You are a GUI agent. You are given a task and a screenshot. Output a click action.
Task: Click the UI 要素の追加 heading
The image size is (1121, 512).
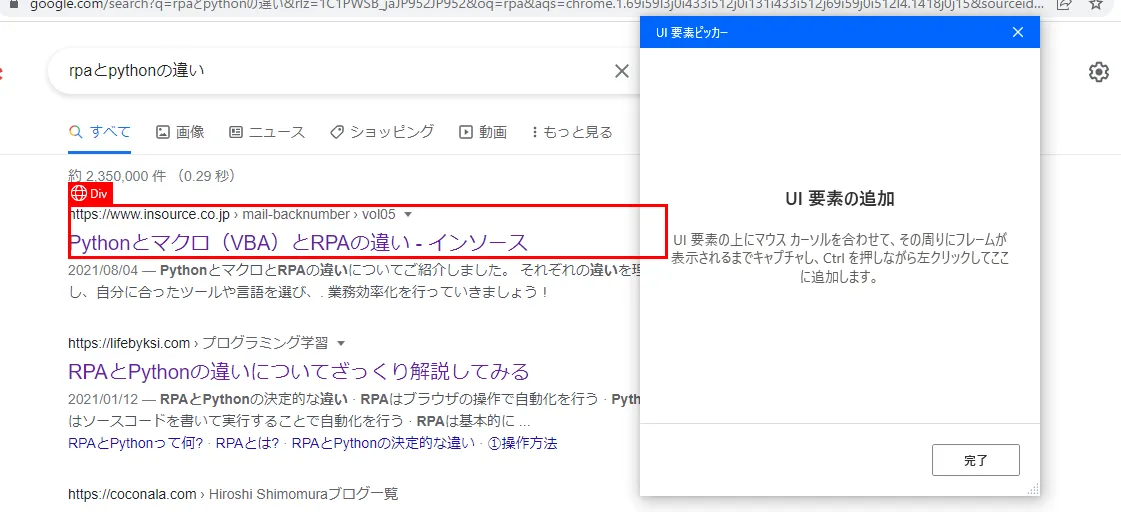point(839,199)
